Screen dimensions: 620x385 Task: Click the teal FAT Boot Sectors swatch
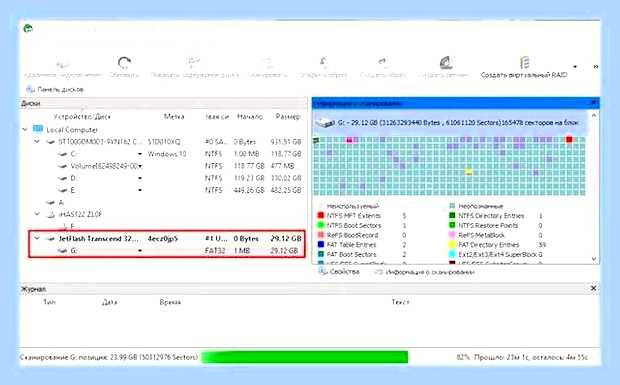(x=321, y=255)
